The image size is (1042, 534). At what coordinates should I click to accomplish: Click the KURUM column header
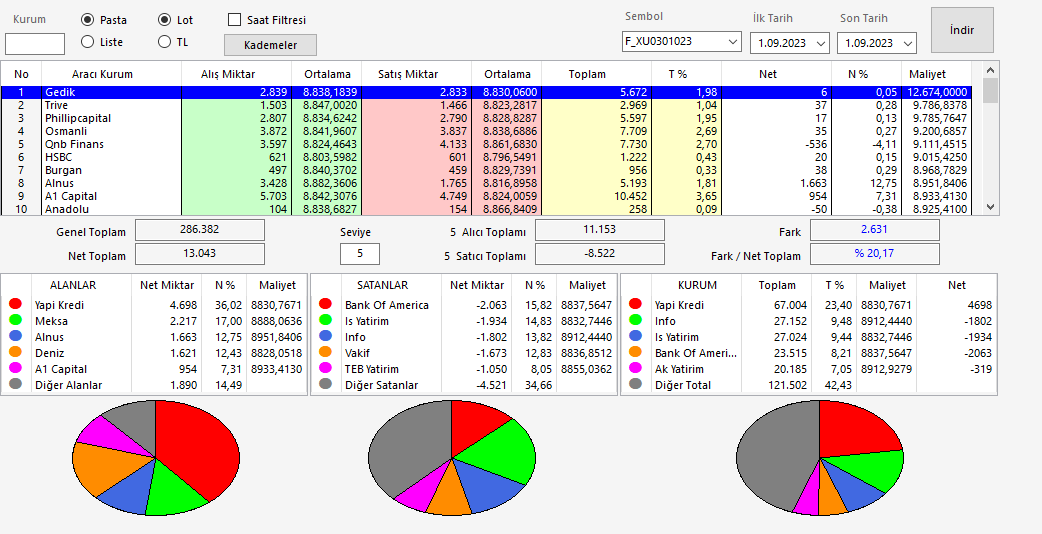point(697,285)
